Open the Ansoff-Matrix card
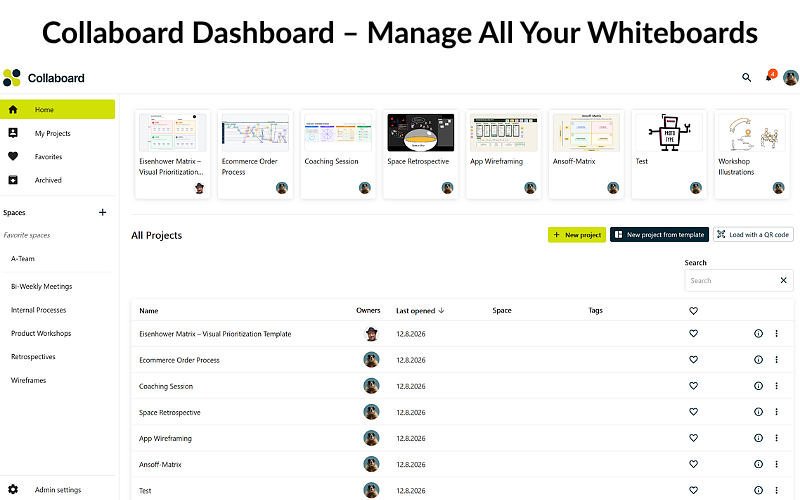This screenshot has height=500, width=800. tap(586, 154)
